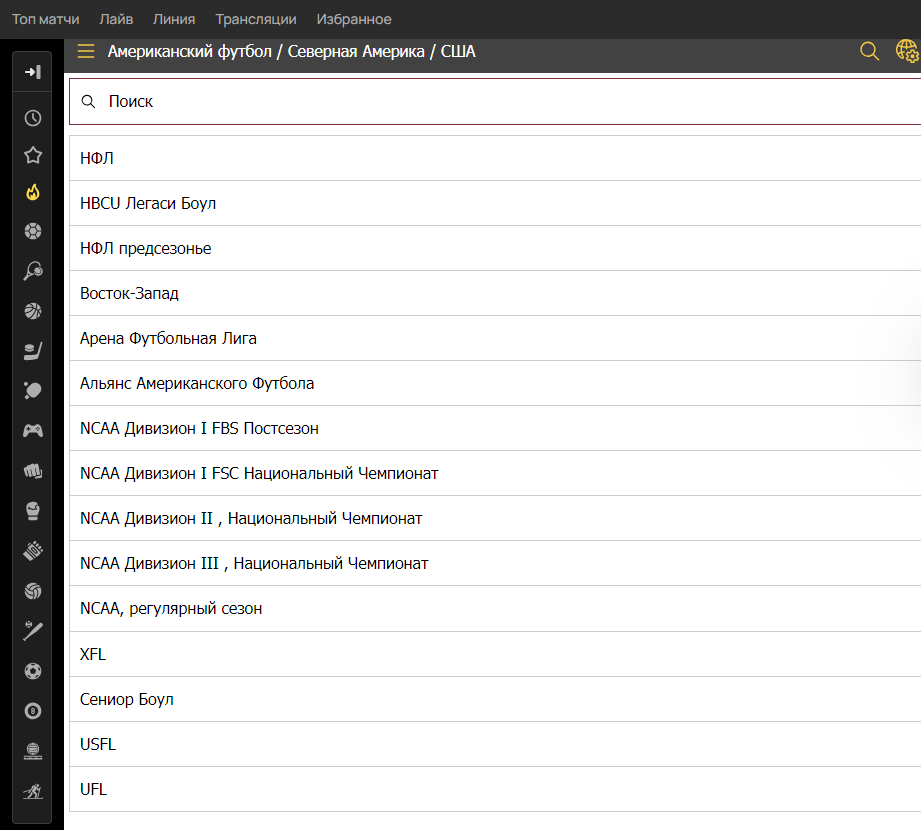Open NCAA Дивизион III, Национальный Чемпионат
921x830 pixels.
tap(495, 563)
